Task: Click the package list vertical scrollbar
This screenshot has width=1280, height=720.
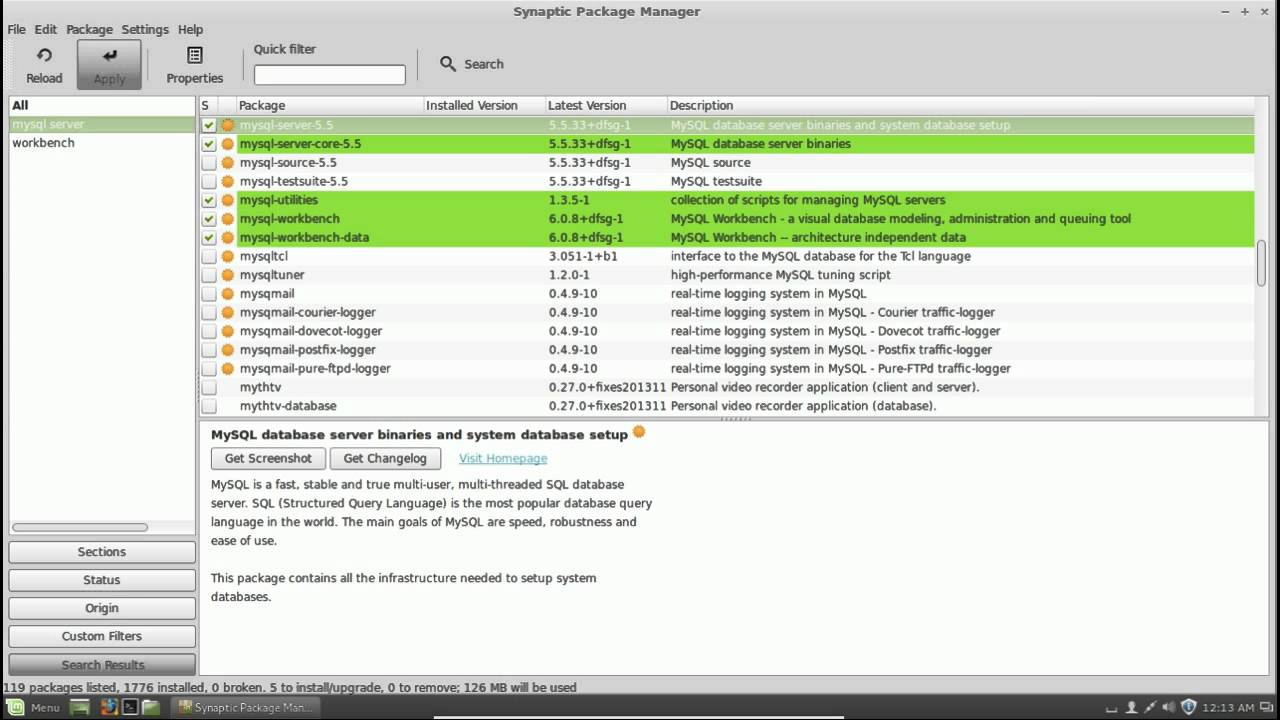Action: point(1262,264)
